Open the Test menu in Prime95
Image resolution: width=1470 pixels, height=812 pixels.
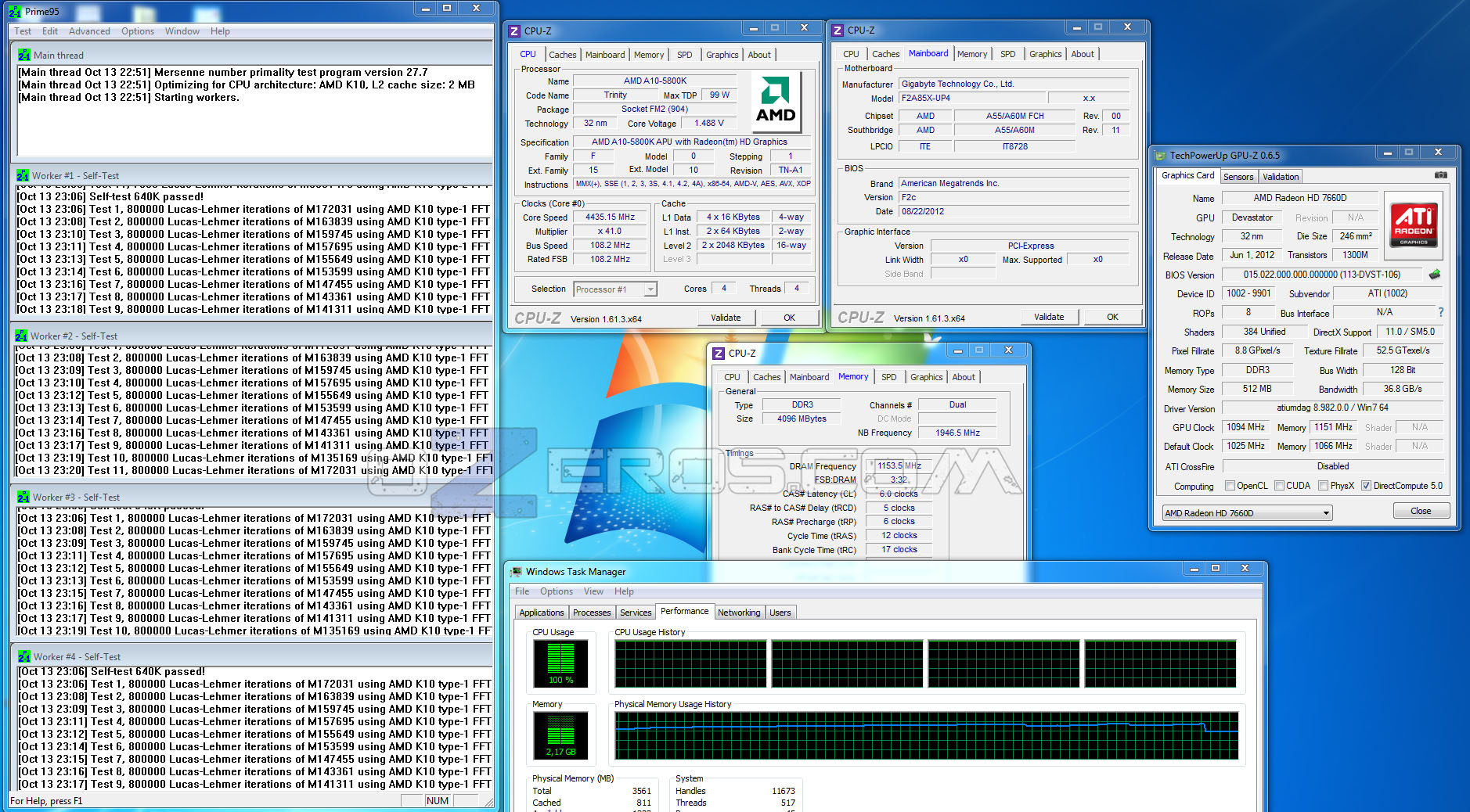23,31
